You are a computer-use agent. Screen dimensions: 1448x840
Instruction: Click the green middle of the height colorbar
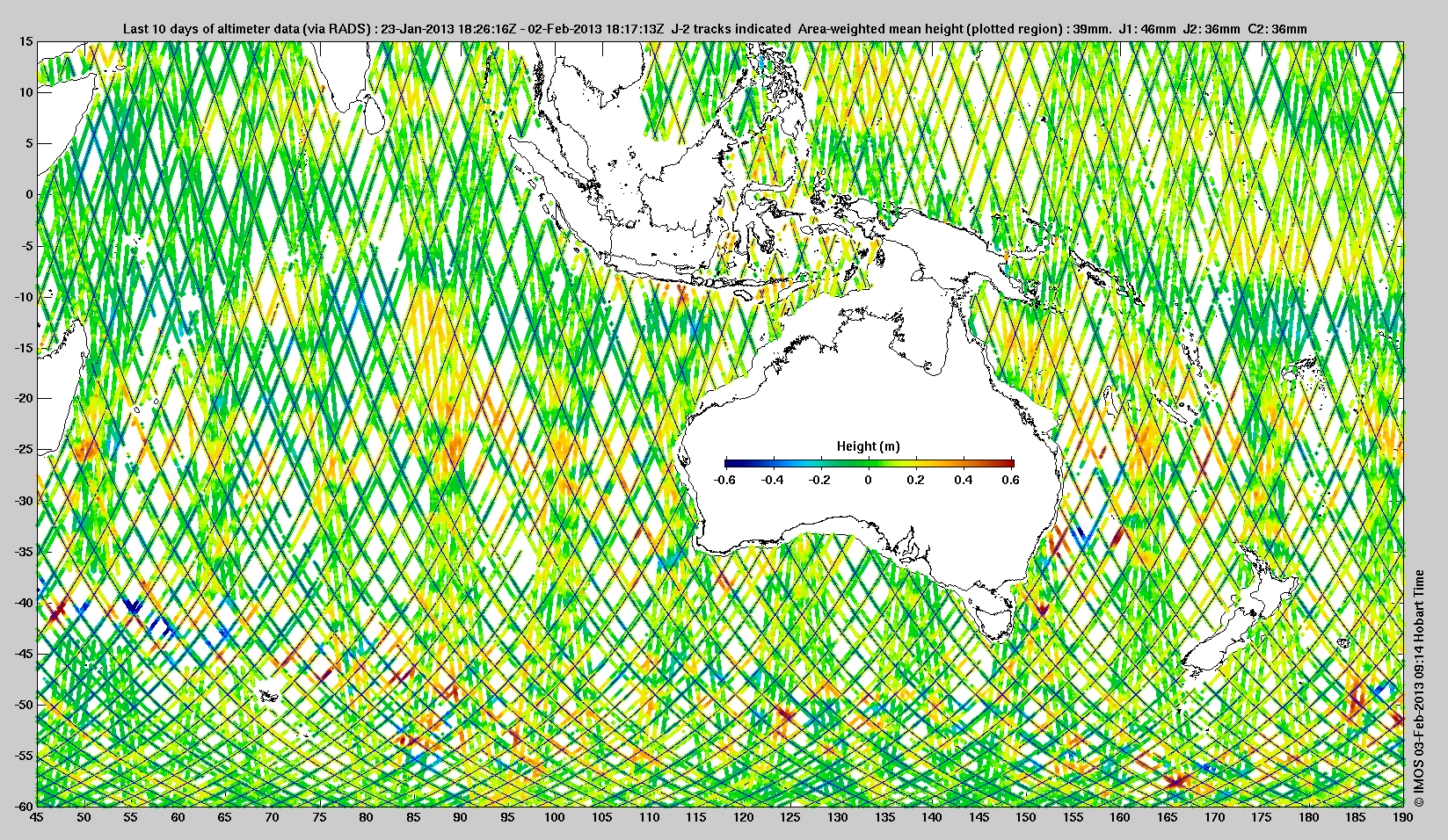click(870, 463)
